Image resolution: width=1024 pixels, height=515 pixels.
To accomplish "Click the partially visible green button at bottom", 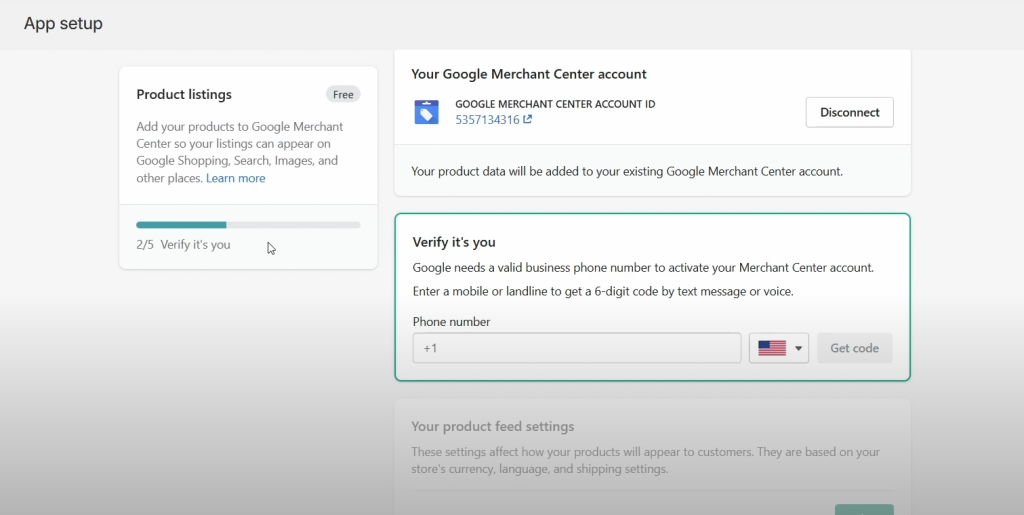I will 863,509.
